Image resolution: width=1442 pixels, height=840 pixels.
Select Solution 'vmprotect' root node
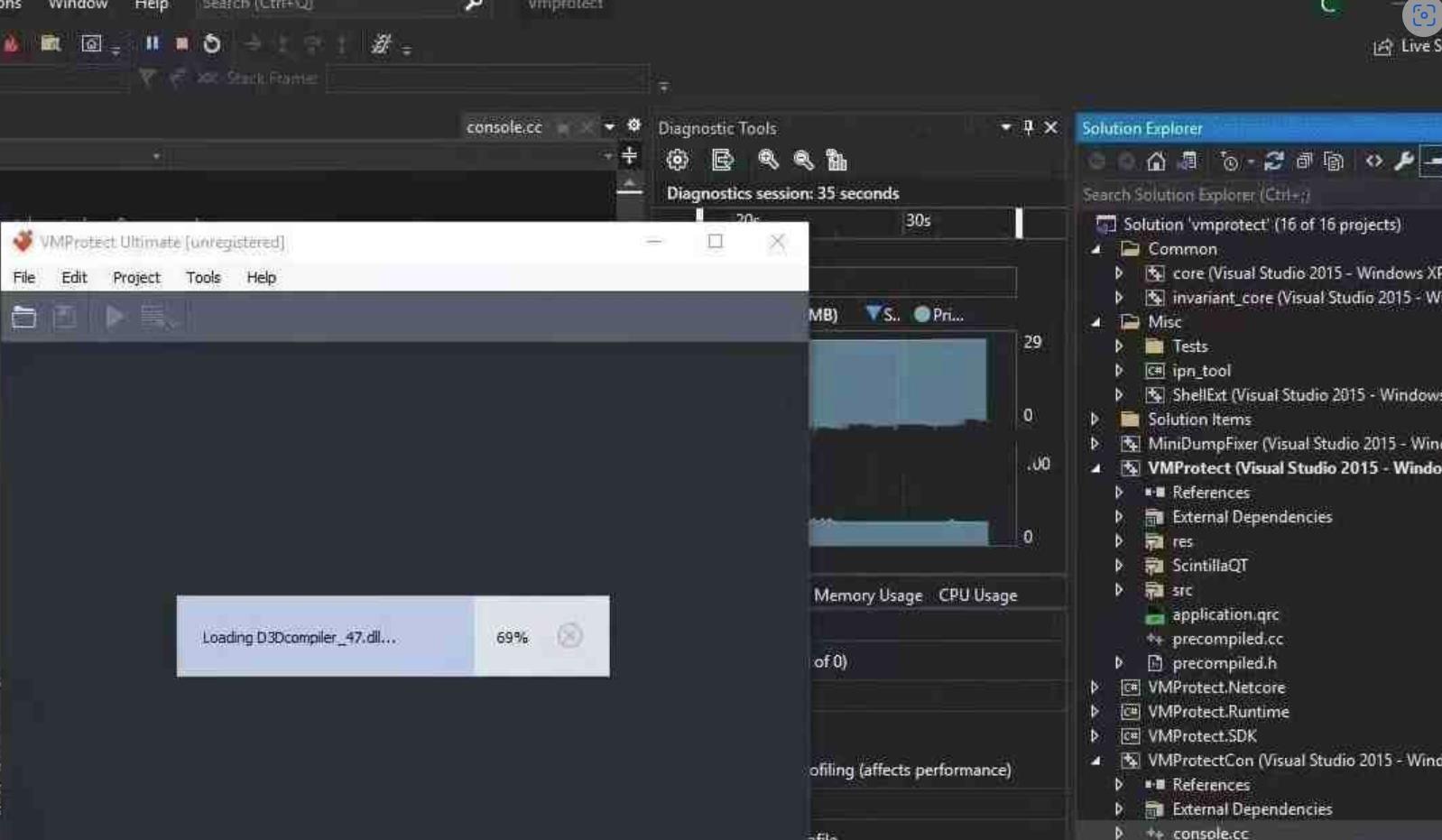pyautogui.click(x=1262, y=225)
